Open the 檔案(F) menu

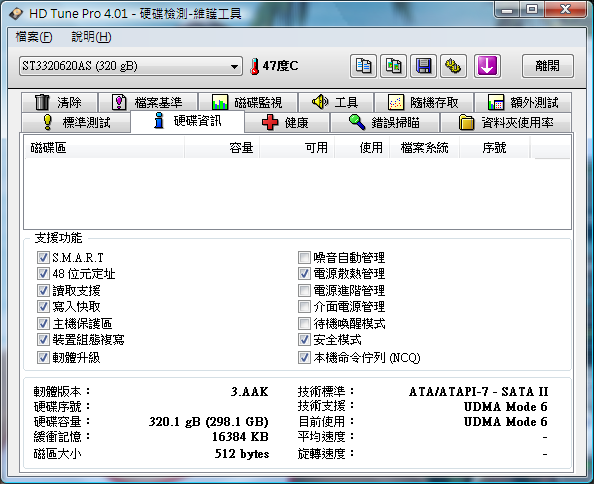(x=34, y=37)
